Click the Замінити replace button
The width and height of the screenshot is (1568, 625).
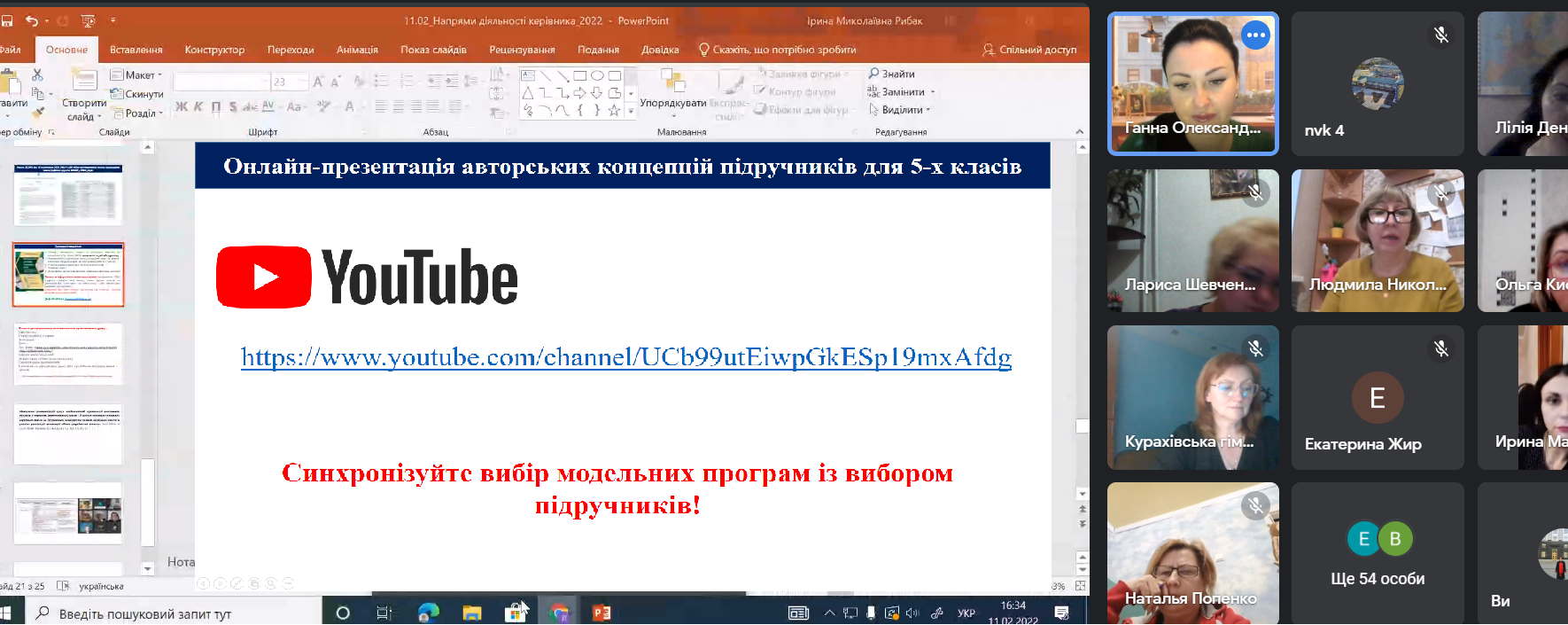[x=900, y=91]
